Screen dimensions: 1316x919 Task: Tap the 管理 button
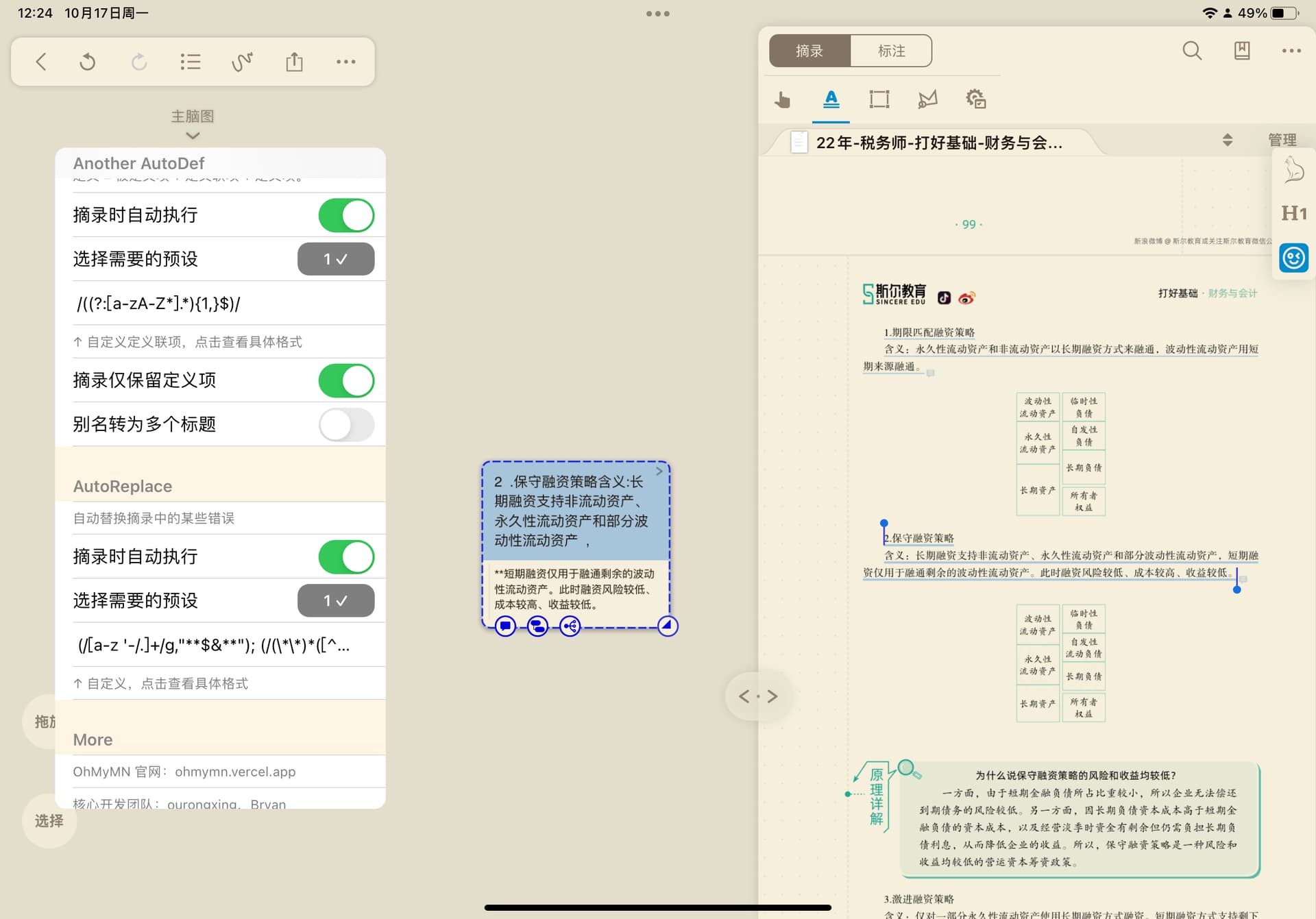point(1282,140)
